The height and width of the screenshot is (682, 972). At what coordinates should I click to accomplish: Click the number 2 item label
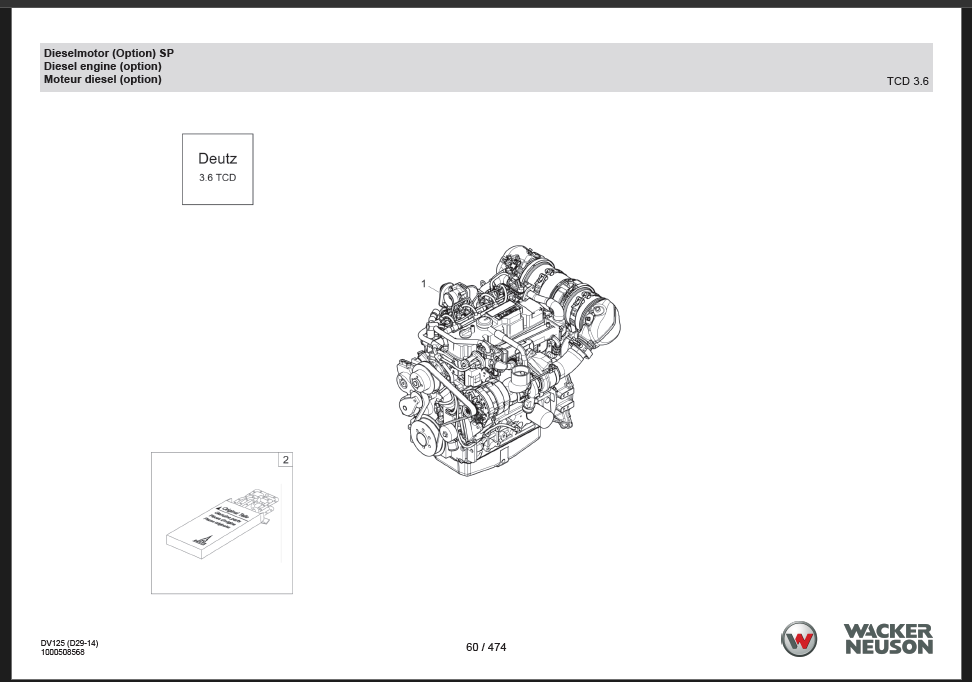tap(286, 460)
